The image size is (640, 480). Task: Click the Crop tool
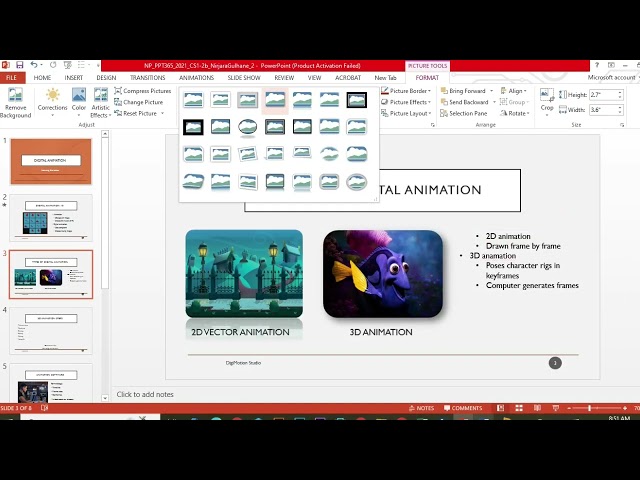[547, 102]
